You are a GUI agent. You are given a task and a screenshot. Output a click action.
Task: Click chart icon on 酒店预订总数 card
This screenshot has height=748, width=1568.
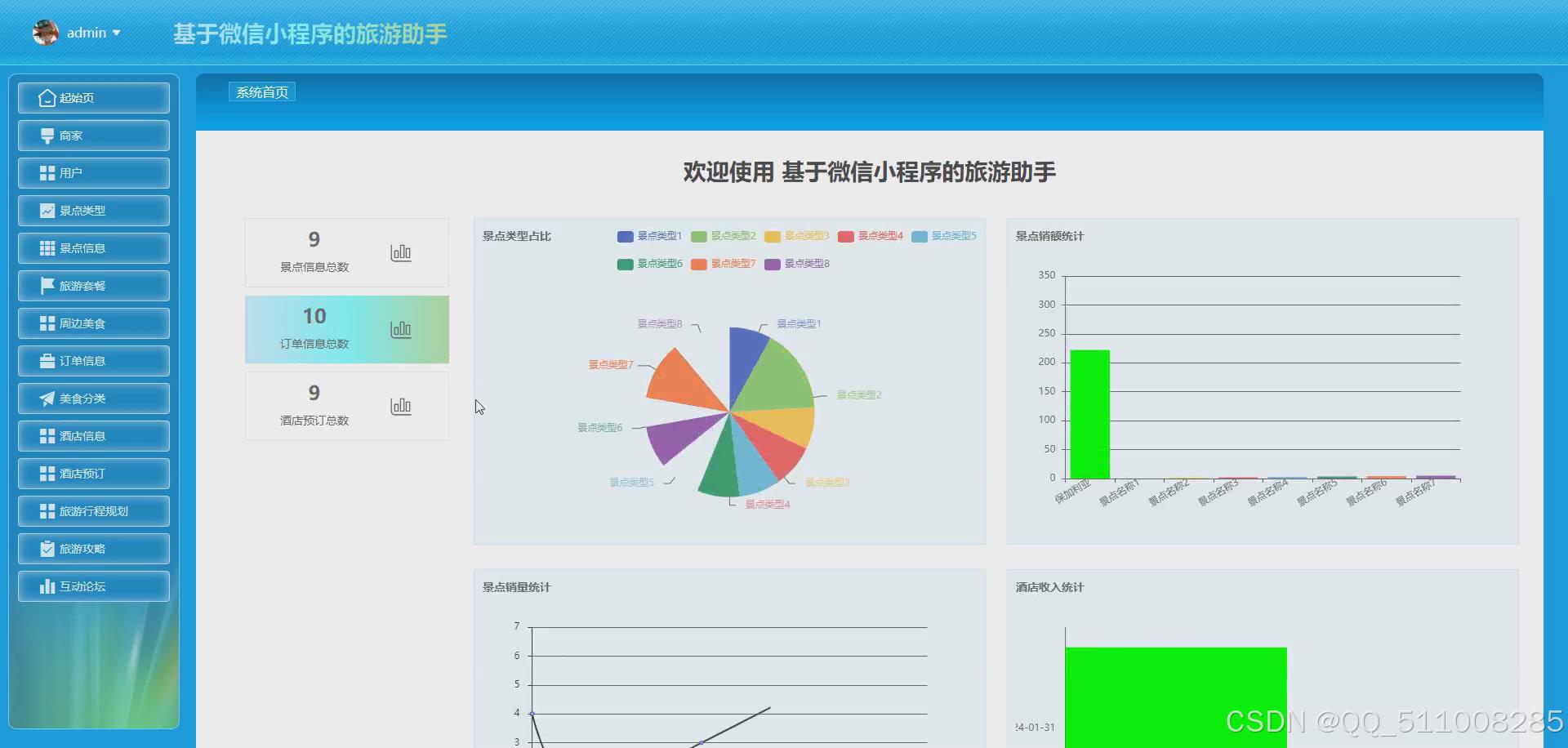(401, 406)
